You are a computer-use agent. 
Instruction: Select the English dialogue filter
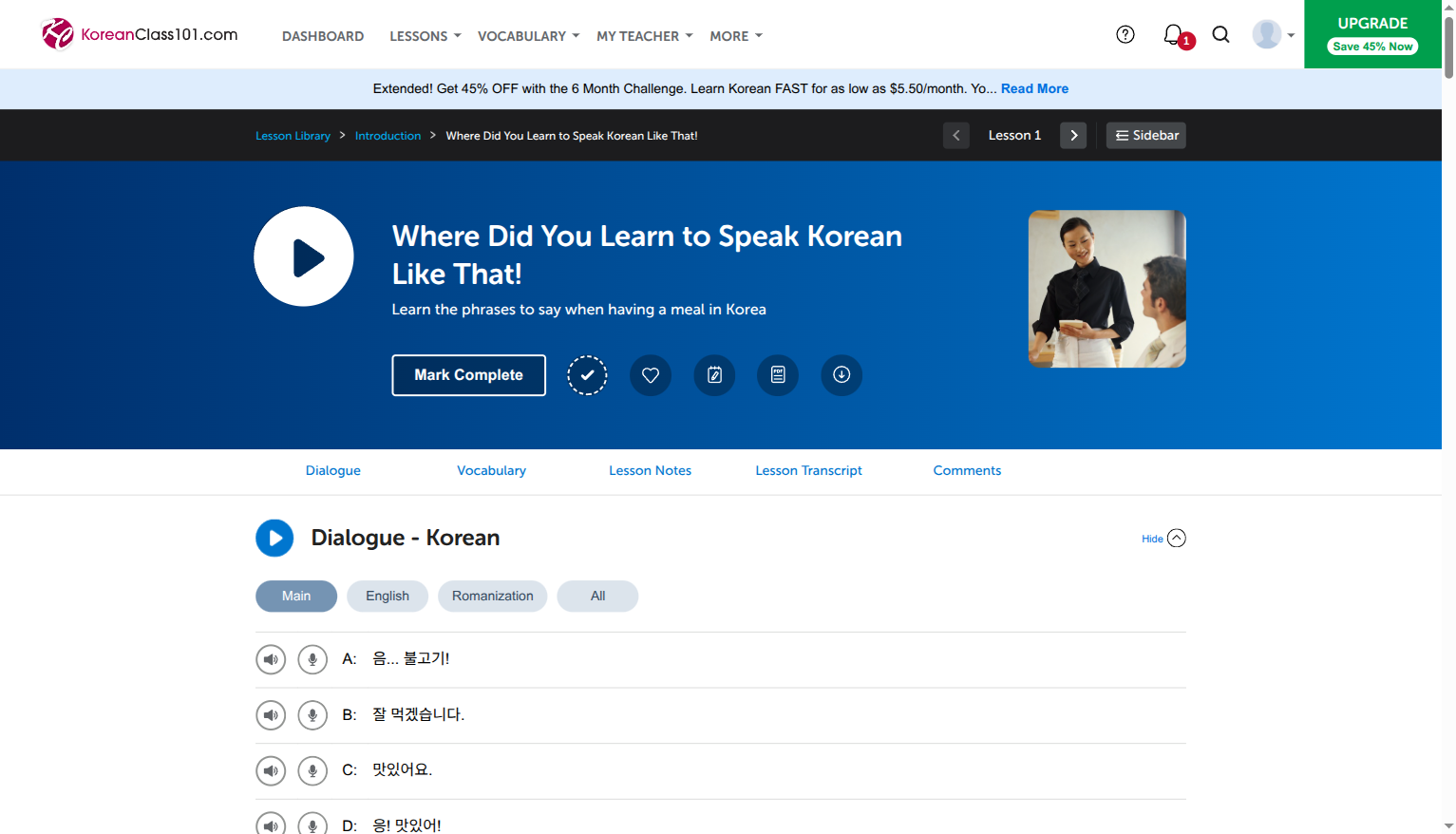coord(388,597)
